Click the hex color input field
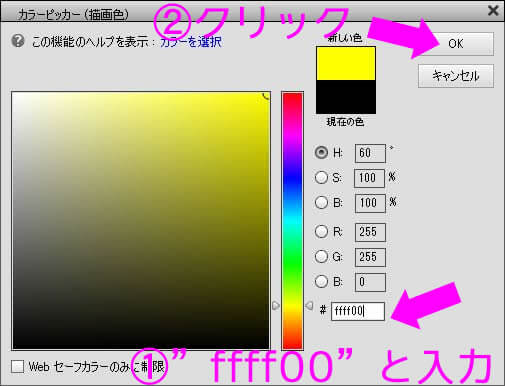 point(358,311)
